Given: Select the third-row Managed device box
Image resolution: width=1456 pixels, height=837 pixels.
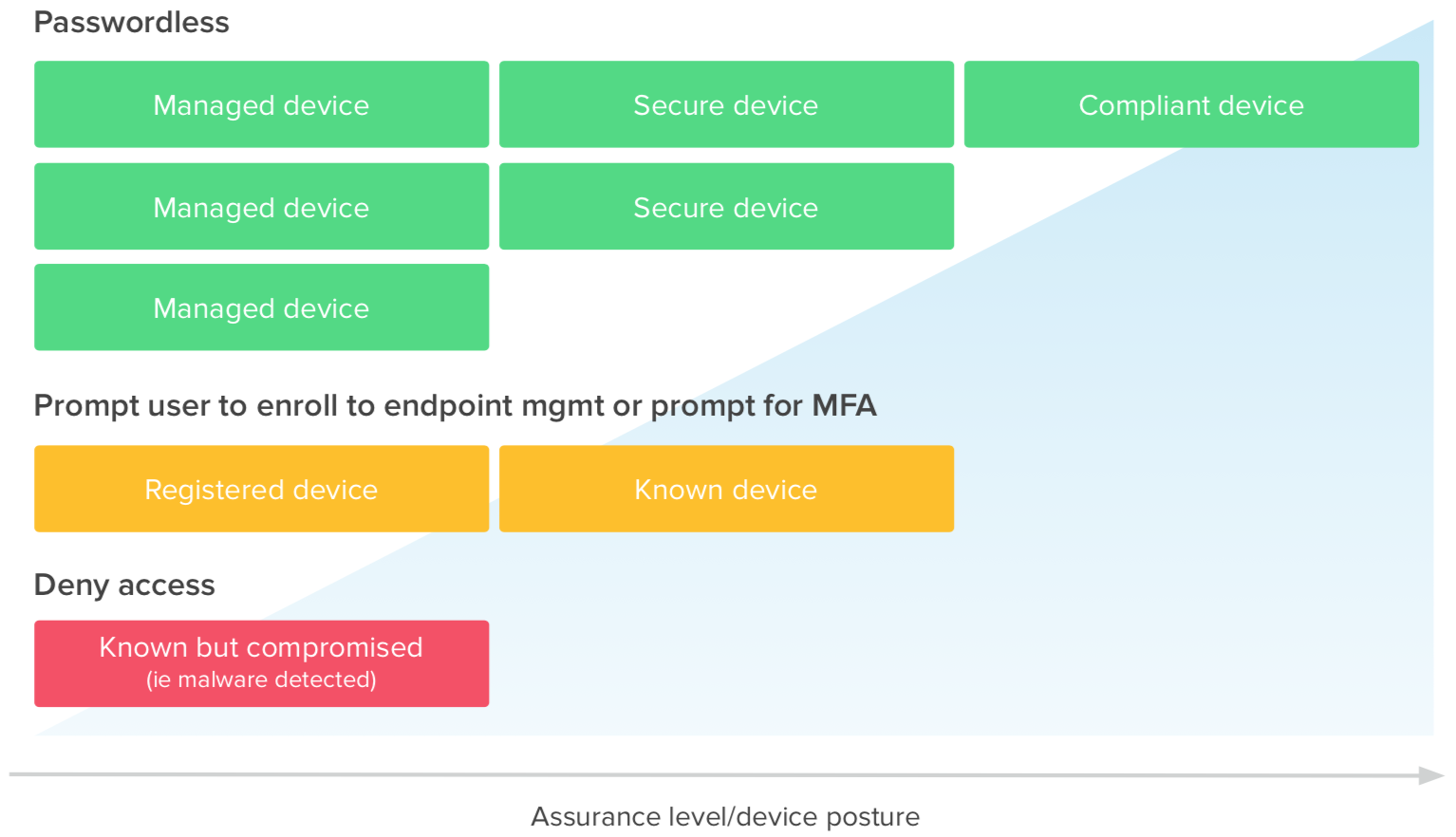Looking at the screenshot, I should point(261,307).
